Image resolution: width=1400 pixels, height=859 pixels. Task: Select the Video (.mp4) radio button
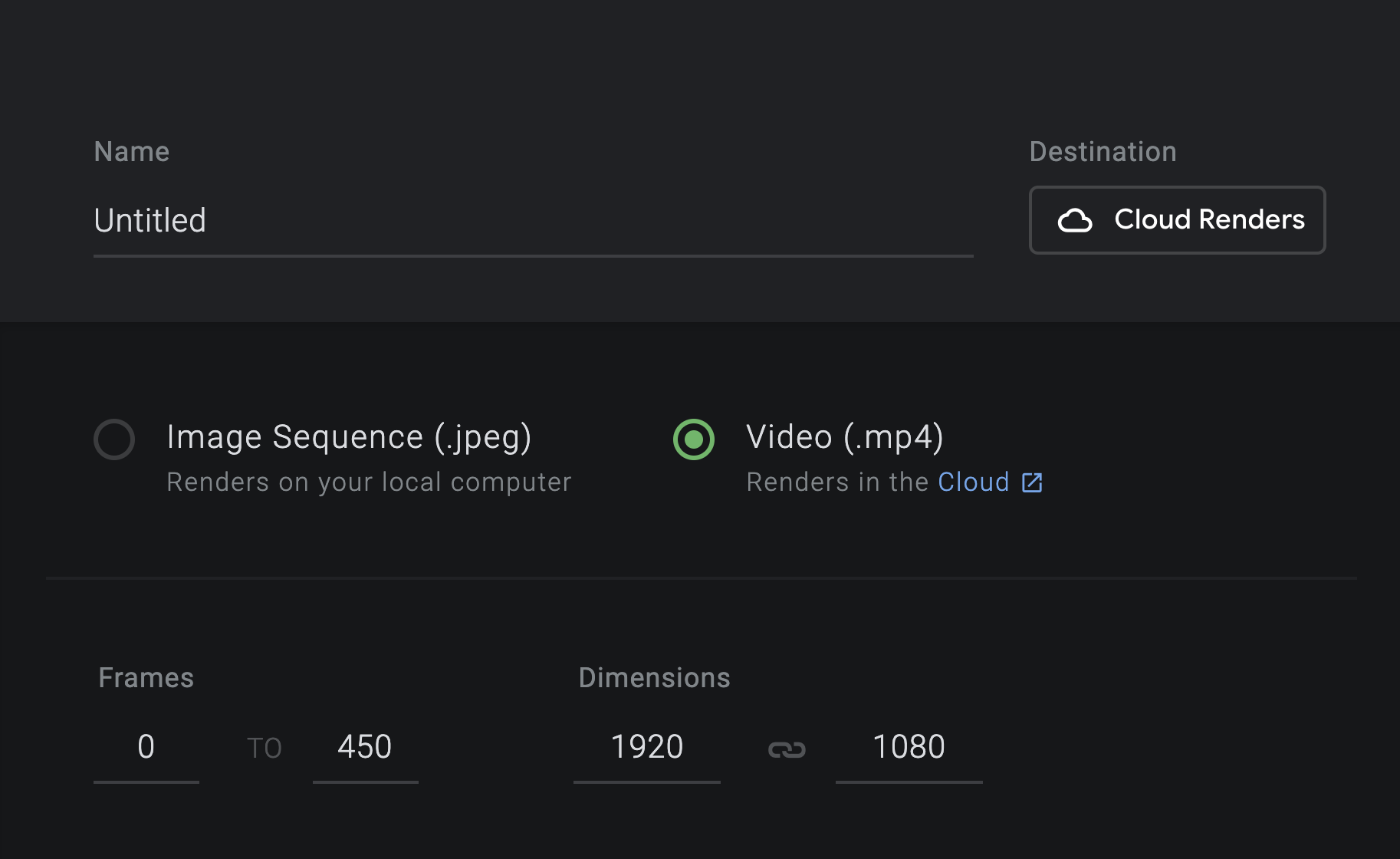tap(694, 439)
